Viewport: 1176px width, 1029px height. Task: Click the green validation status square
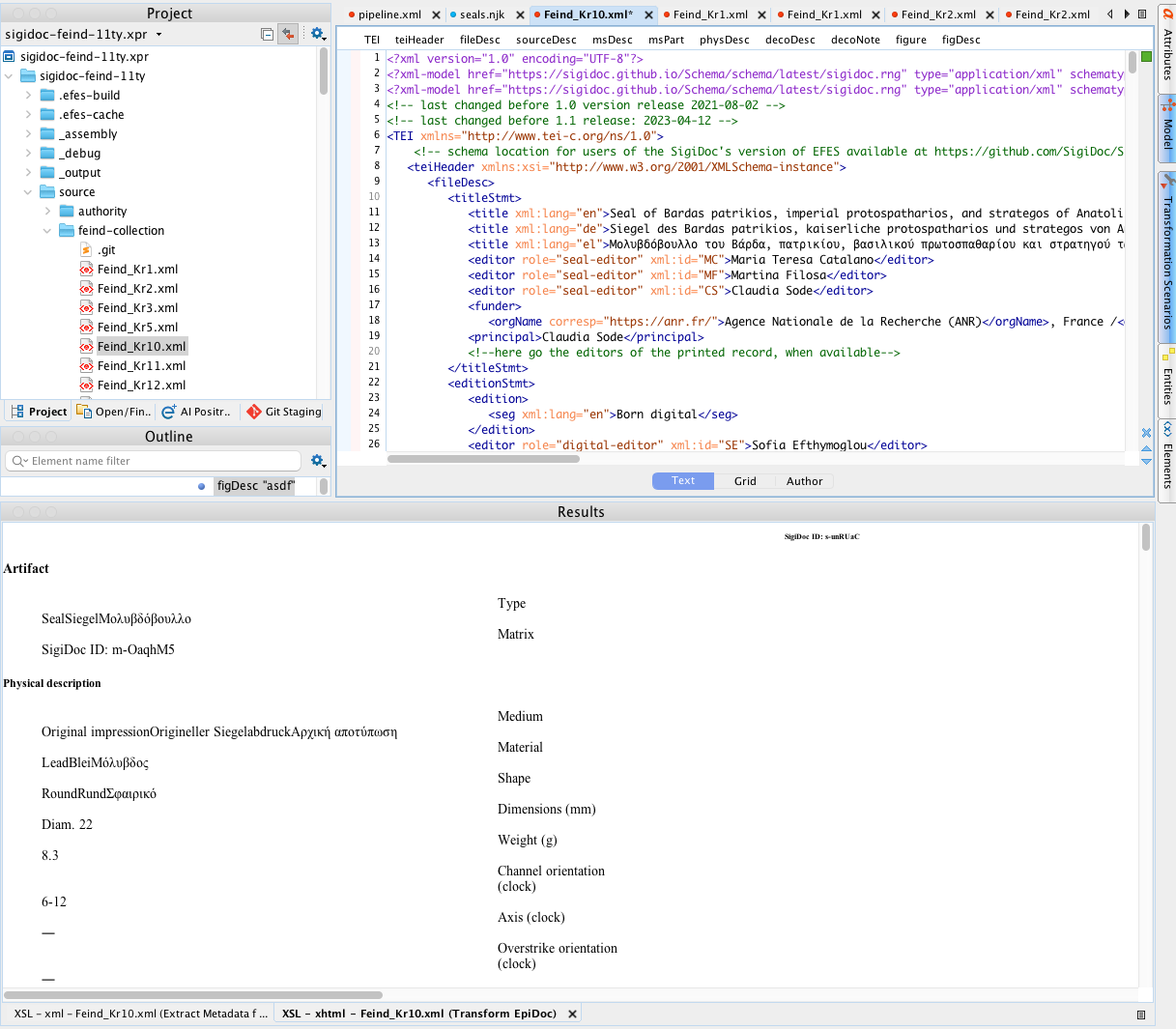tap(1146, 57)
